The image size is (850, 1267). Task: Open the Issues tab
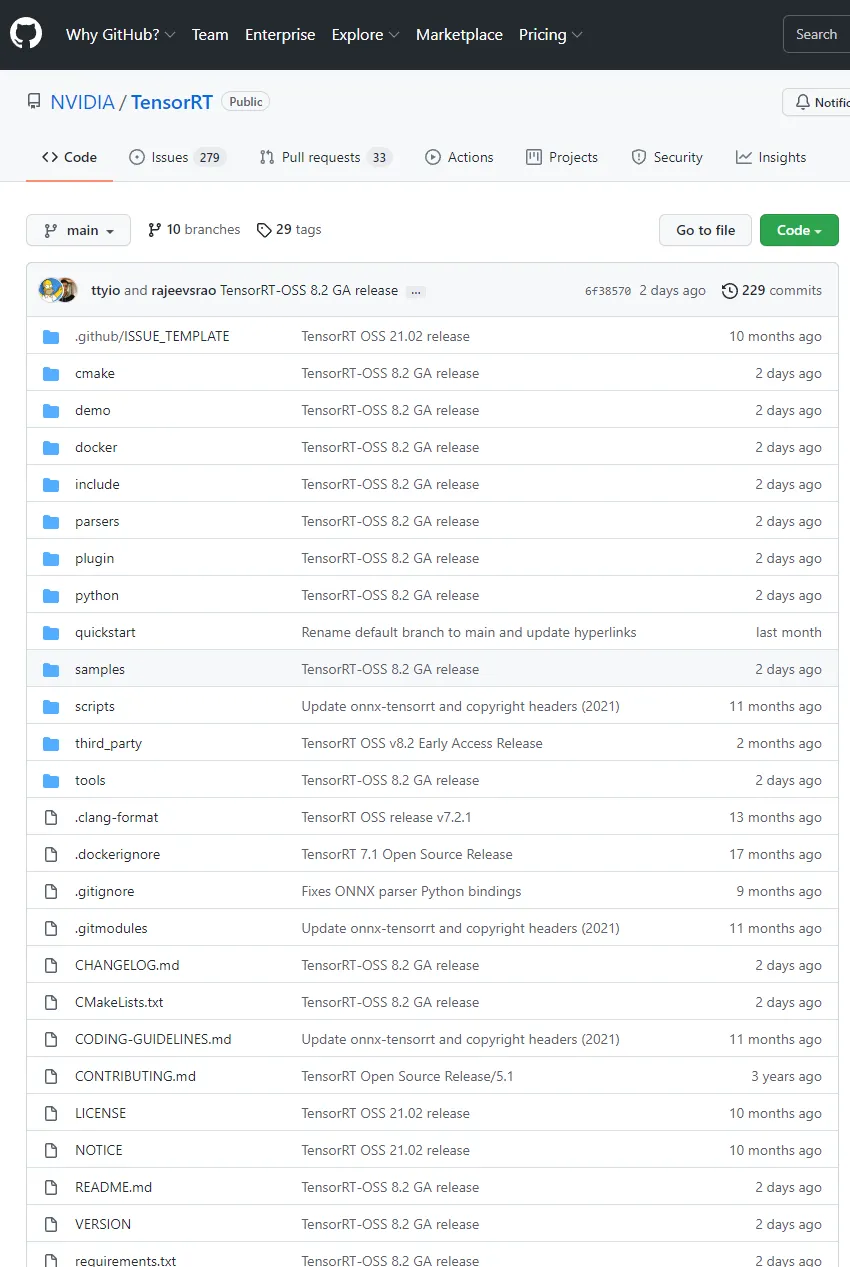click(x=178, y=157)
